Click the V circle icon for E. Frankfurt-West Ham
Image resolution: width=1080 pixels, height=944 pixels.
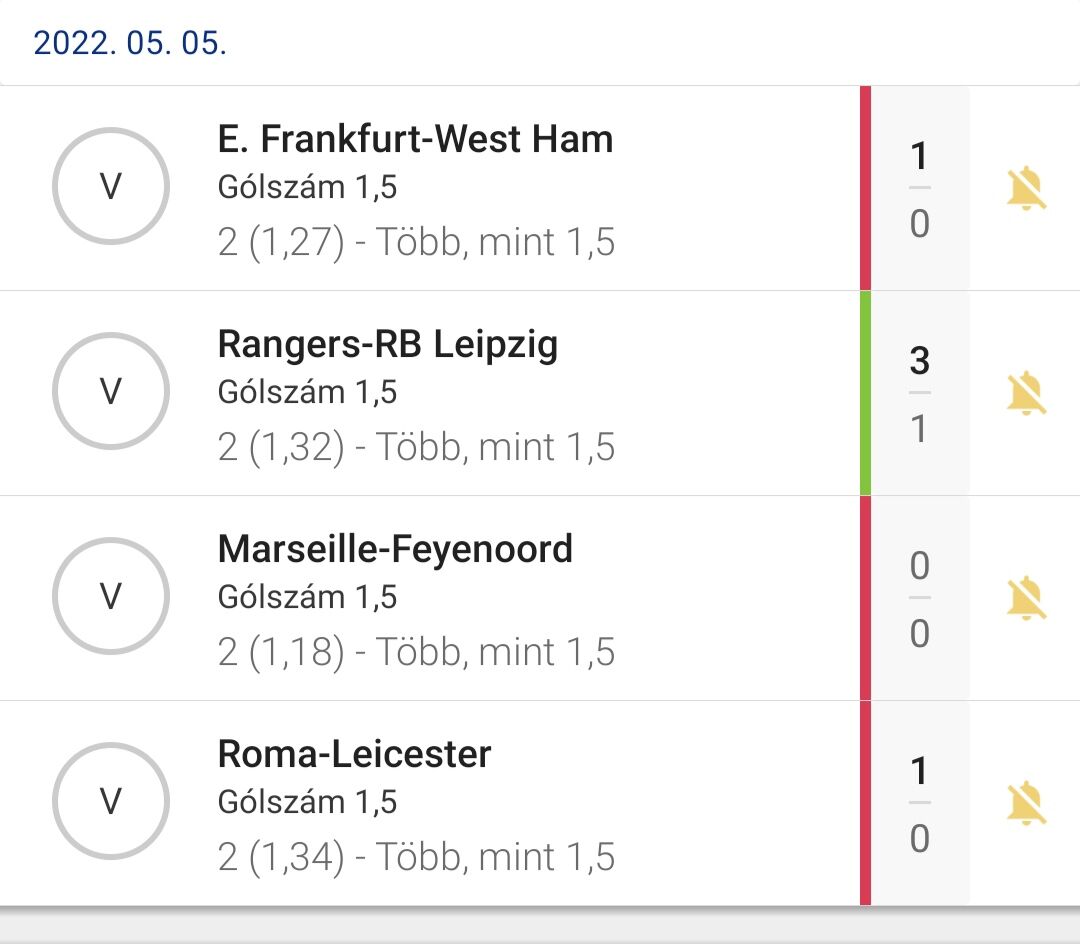pyautogui.click(x=111, y=187)
